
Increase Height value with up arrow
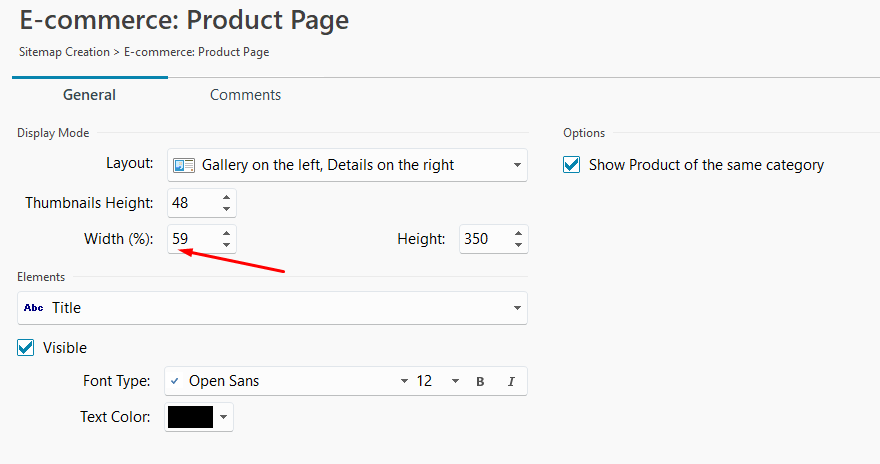click(518, 233)
